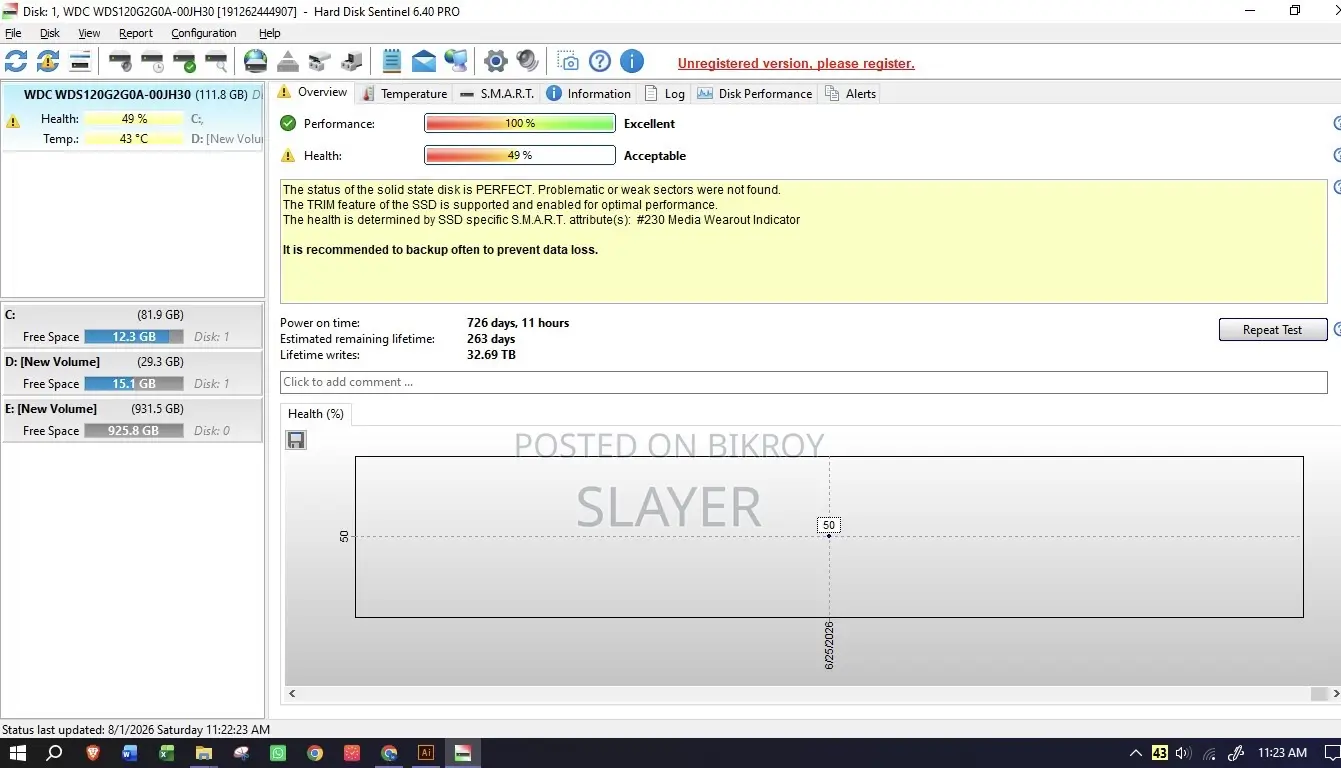The height and width of the screenshot is (768, 1341).
Task: Open the View menu
Action: (x=89, y=33)
